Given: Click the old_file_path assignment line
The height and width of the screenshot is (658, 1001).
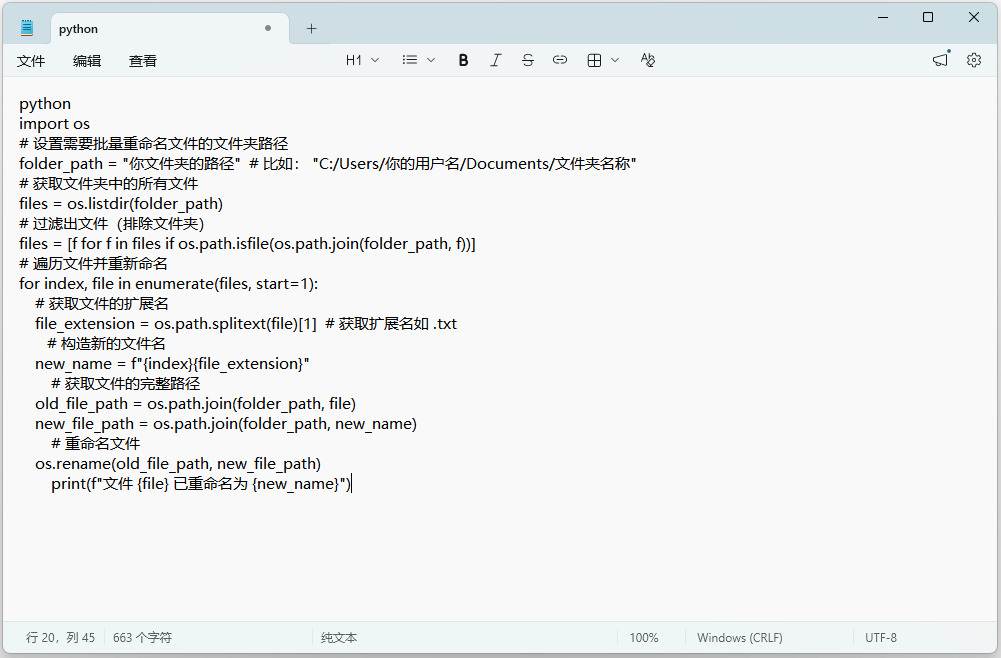Looking at the screenshot, I should [x=195, y=404].
